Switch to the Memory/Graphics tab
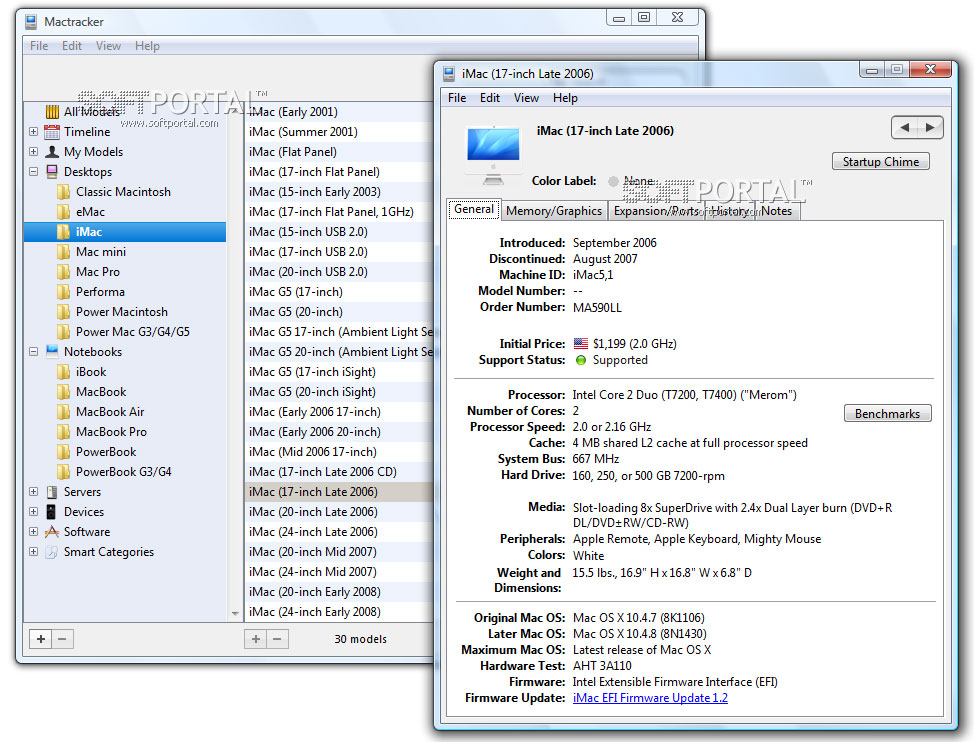Image resolution: width=974 pixels, height=742 pixels. tap(554, 211)
